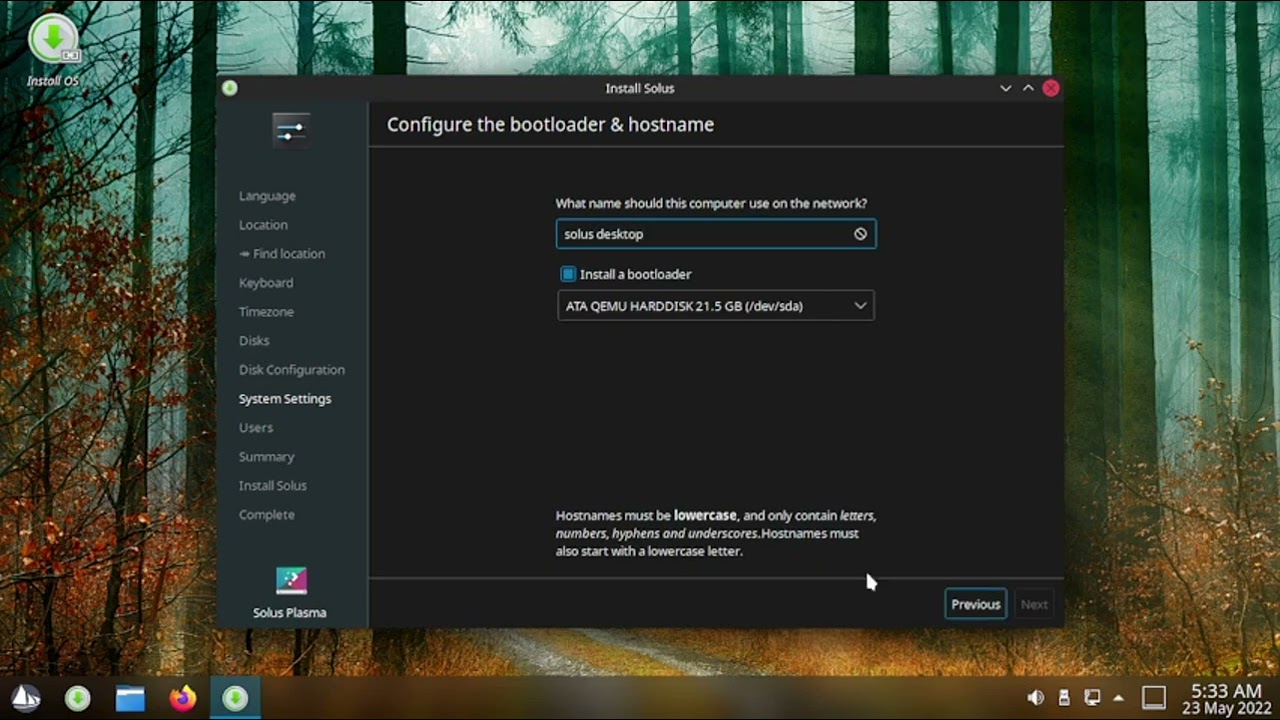Select Complete in the sidebar

(x=267, y=515)
